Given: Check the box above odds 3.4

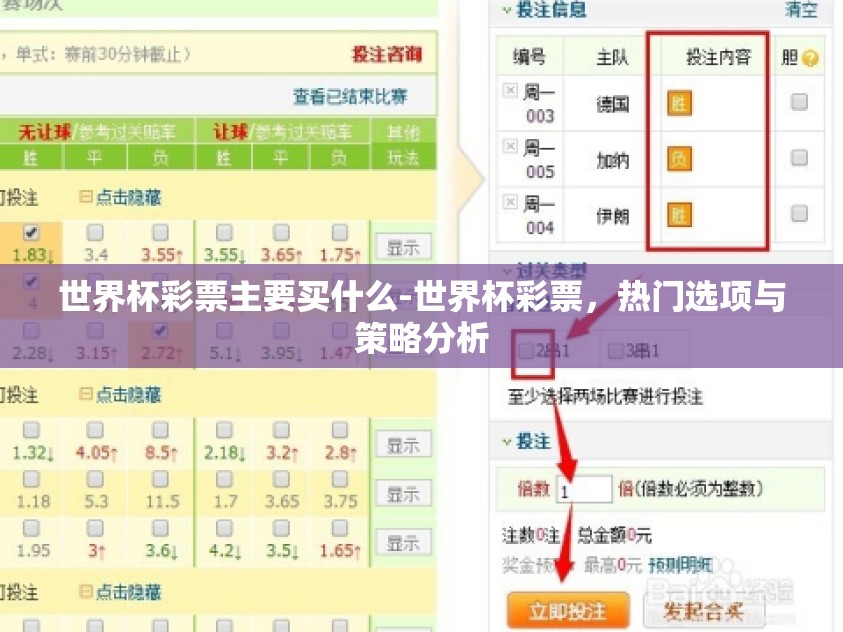Looking at the screenshot, I should point(95,232).
